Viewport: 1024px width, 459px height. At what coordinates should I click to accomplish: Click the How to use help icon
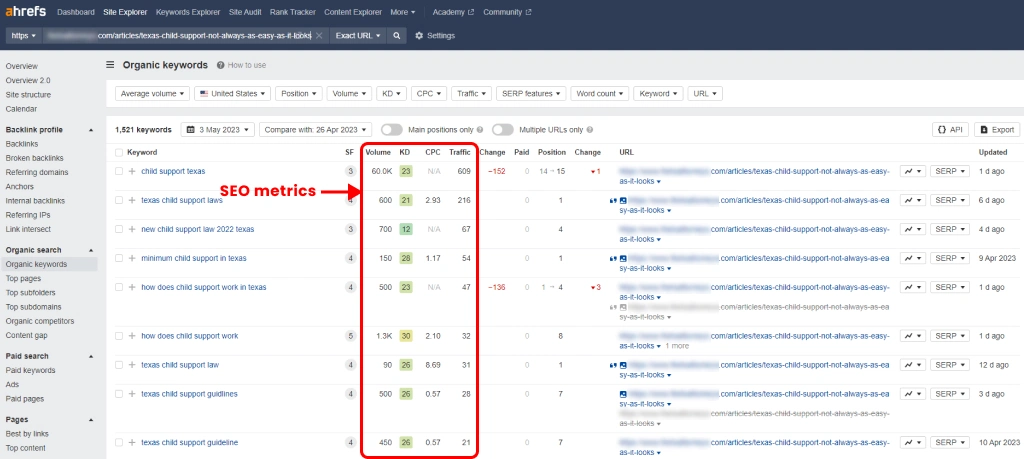coord(221,65)
